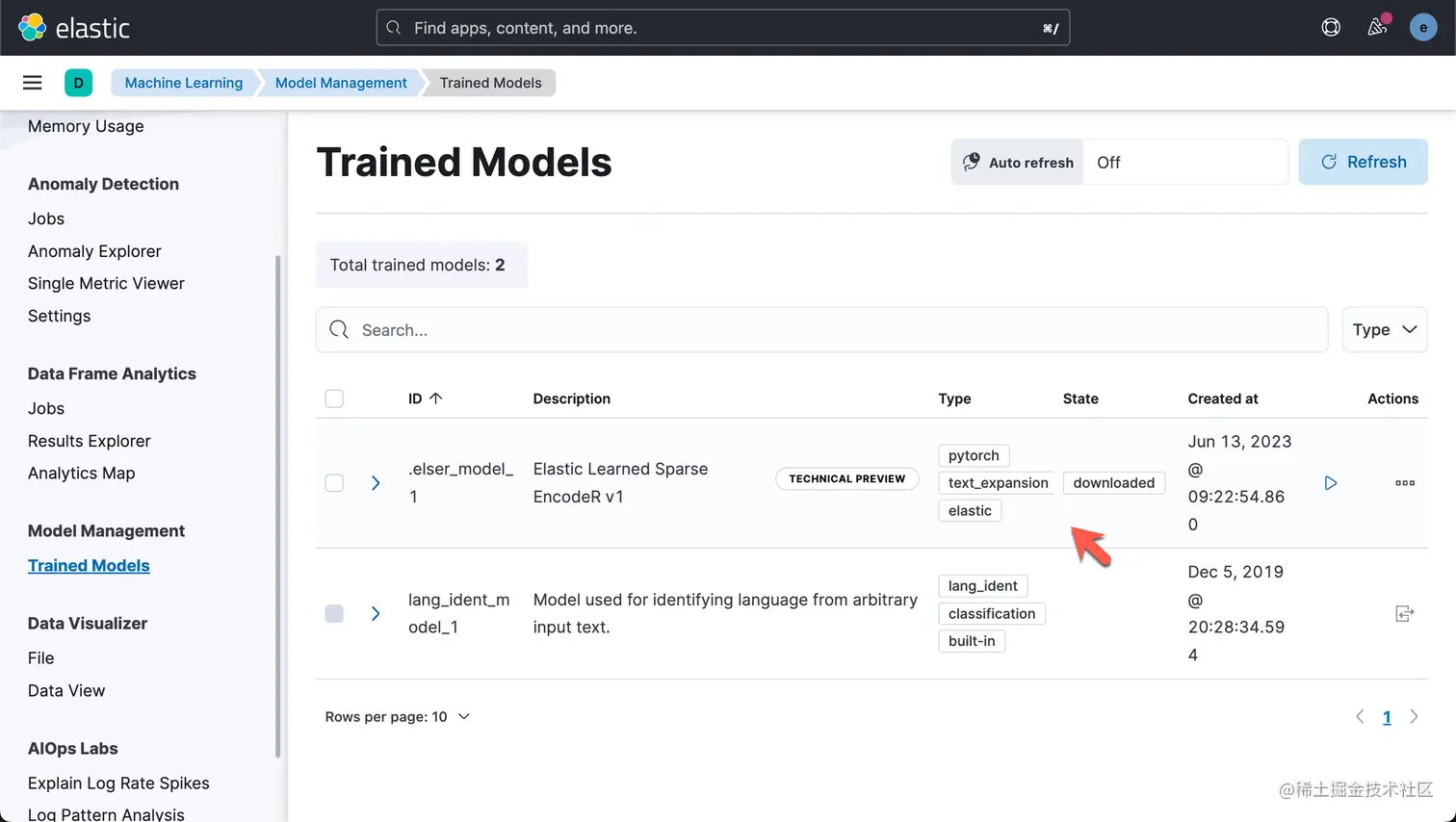Open Anomaly Detection Jobs link
Viewport: 1456px width, 822px height.
click(46, 218)
